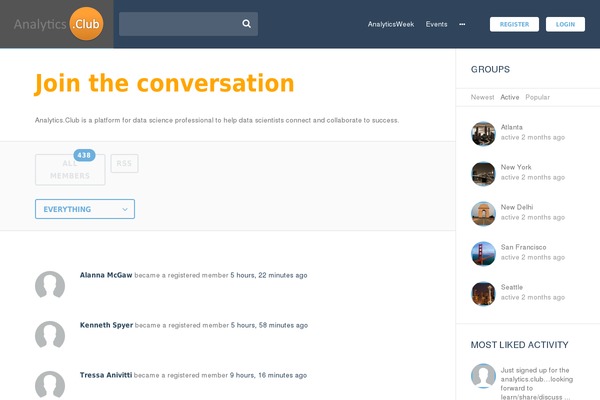Click the MOST LIKED ACTIVITY heading
This screenshot has width=600, height=400.
coord(519,345)
